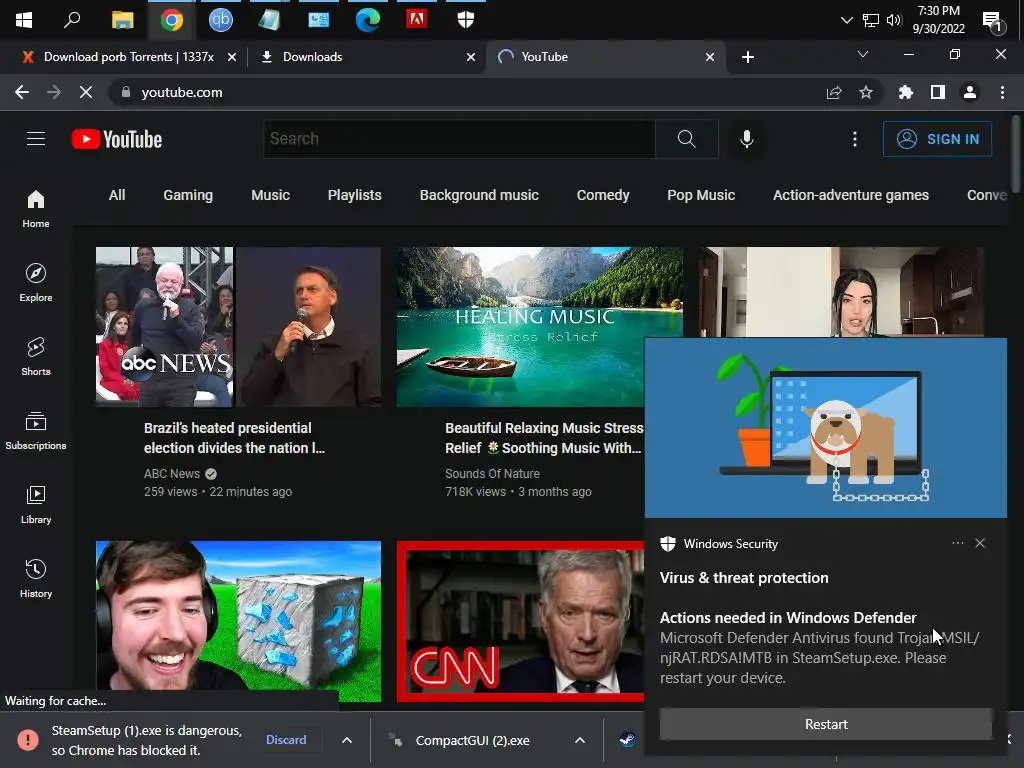Open Brazil's heated presidential election title
Screen dimensions: 1024x768
(234, 438)
